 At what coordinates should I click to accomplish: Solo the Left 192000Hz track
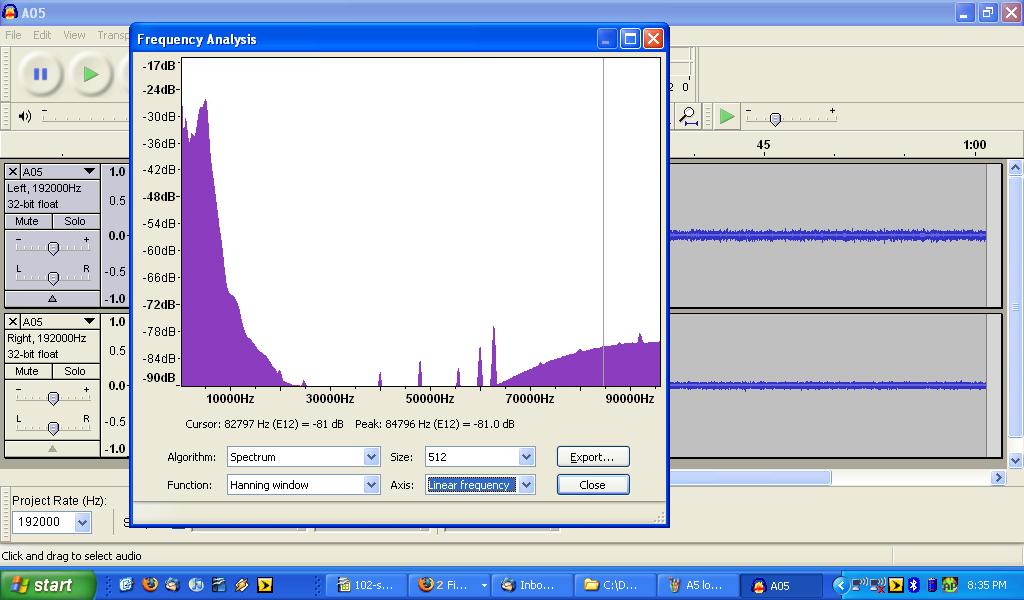click(x=75, y=221)
